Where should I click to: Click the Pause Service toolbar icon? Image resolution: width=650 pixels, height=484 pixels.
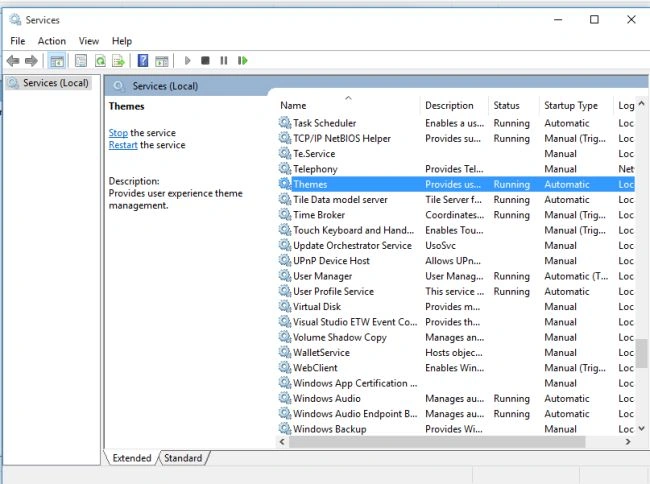point(224,60)
